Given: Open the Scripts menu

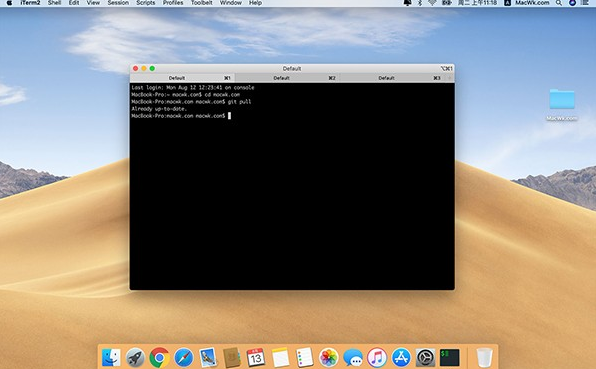Looking at the screenshot, I should pos(146,3).
